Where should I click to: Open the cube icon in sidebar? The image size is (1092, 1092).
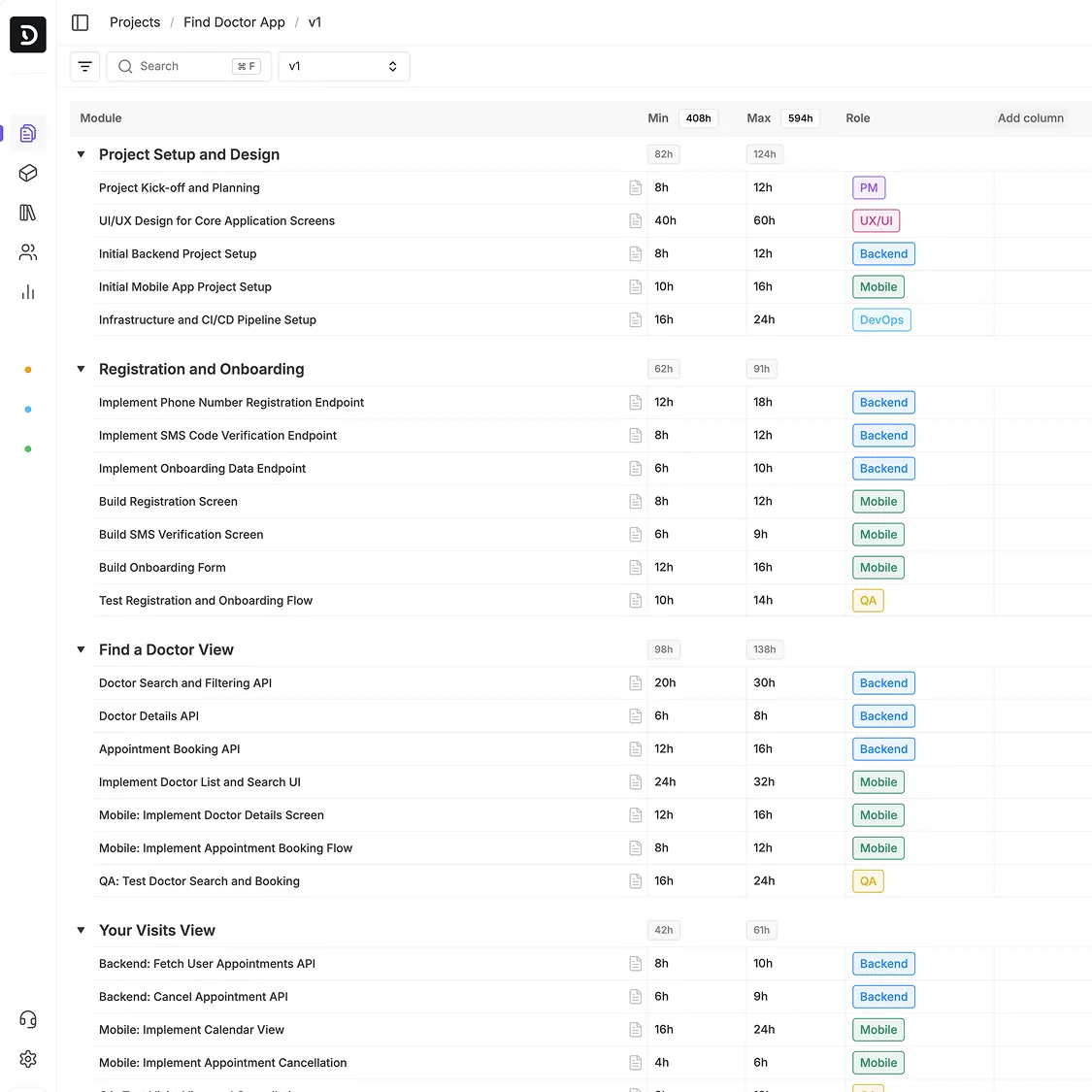click(28, 173)
